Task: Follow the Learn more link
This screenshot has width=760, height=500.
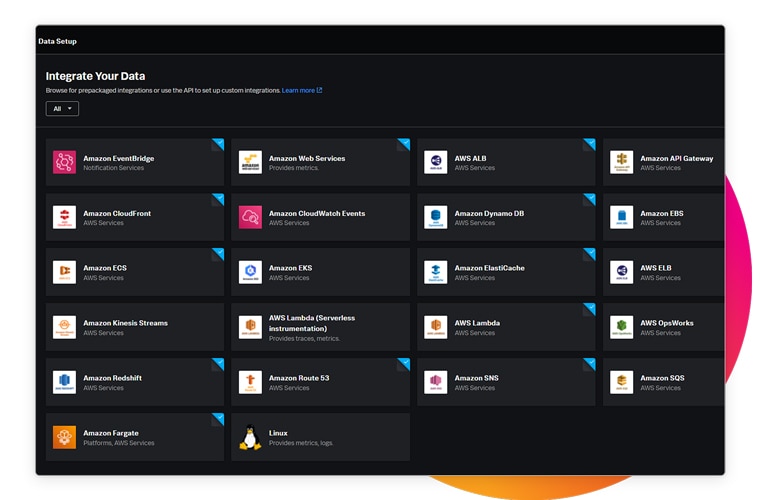Action: tap(298, 90)
